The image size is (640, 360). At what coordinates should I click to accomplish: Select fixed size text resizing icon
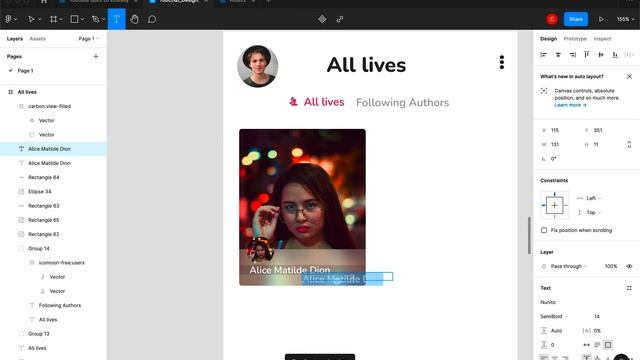pos(608,345)
